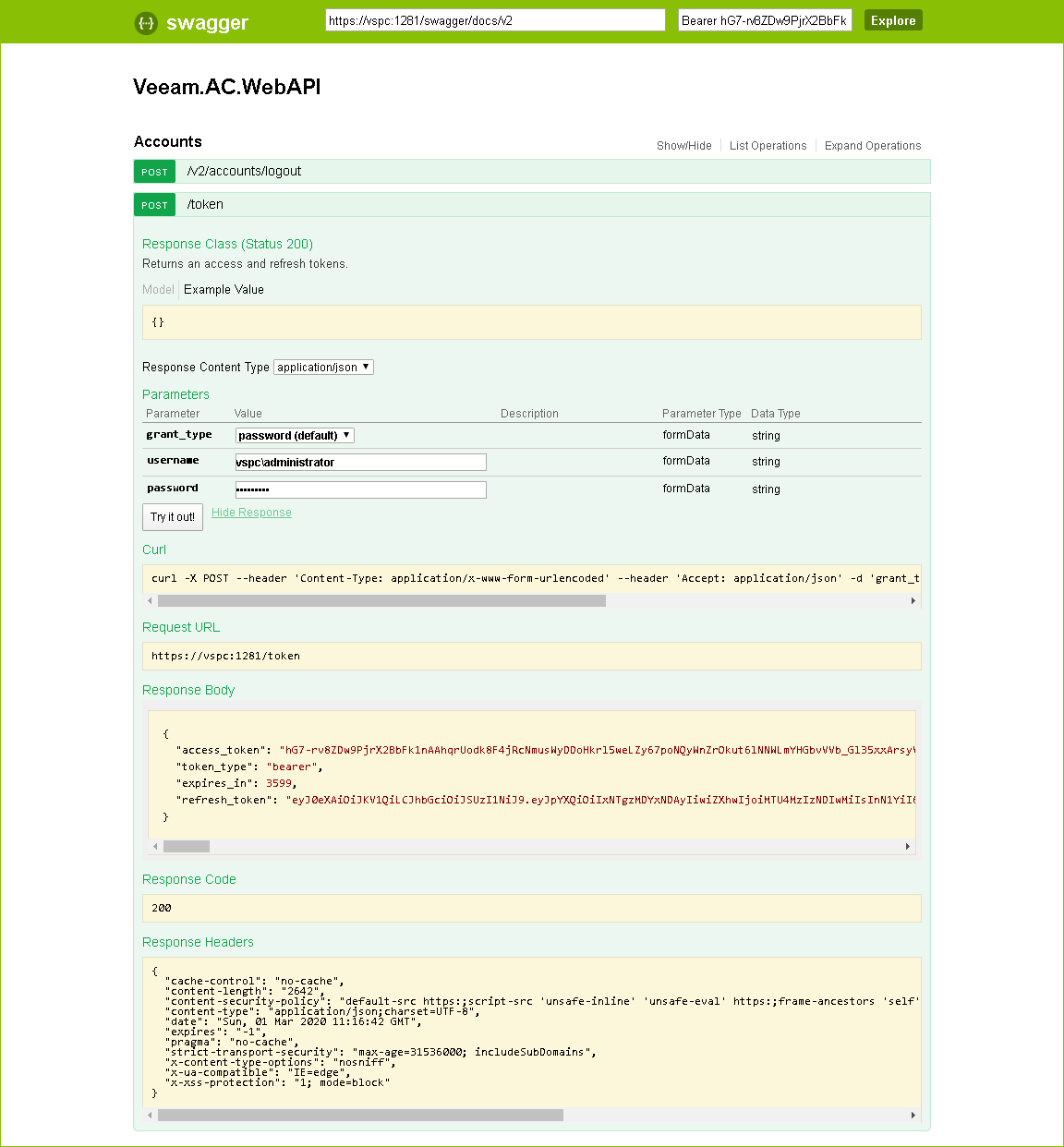Click the Show/Hide link for Accounts
This screenshot has width=1064, height=1147.
click(683, 146)
